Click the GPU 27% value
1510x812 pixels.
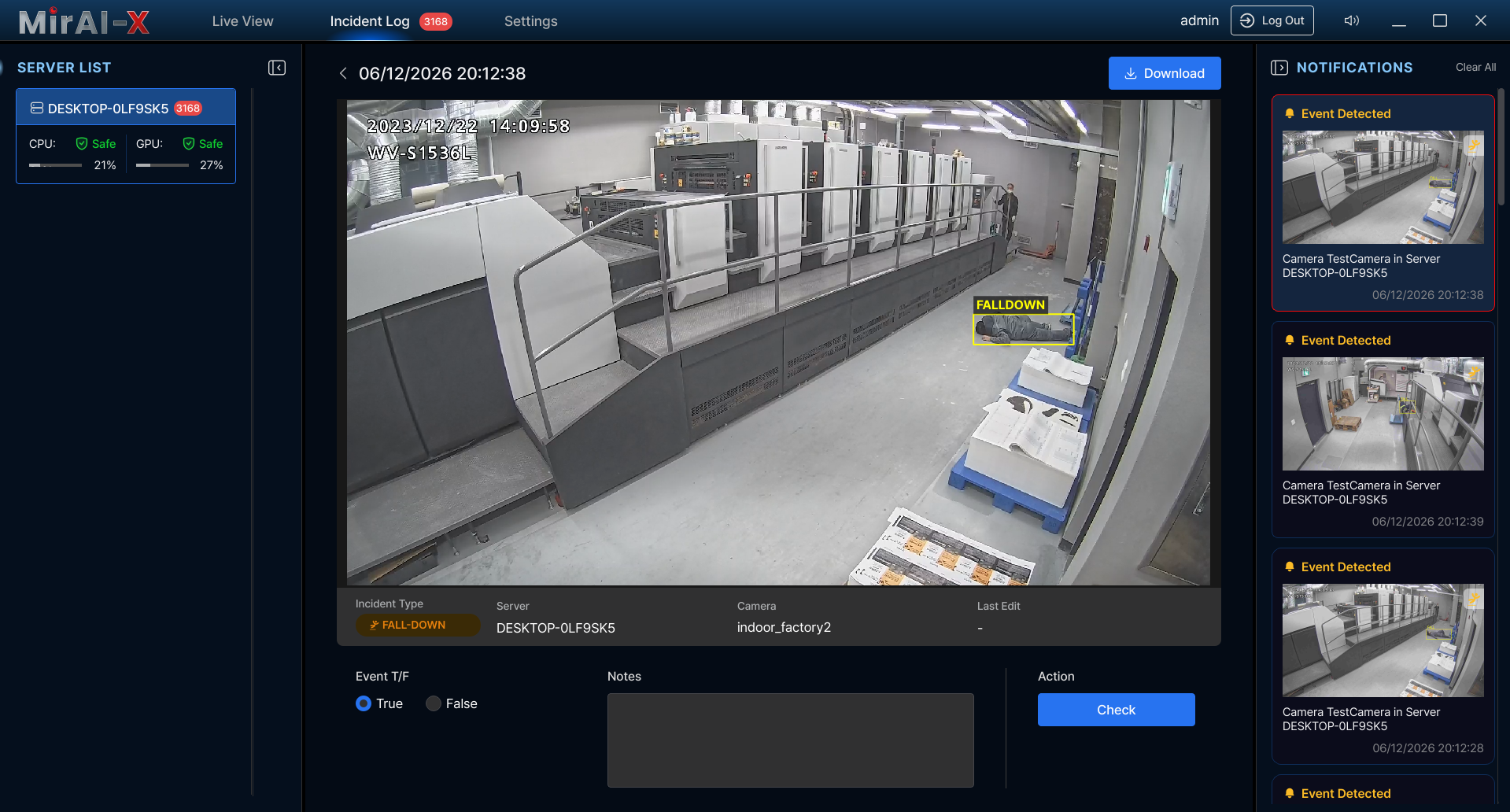click(x=211, y=165)
